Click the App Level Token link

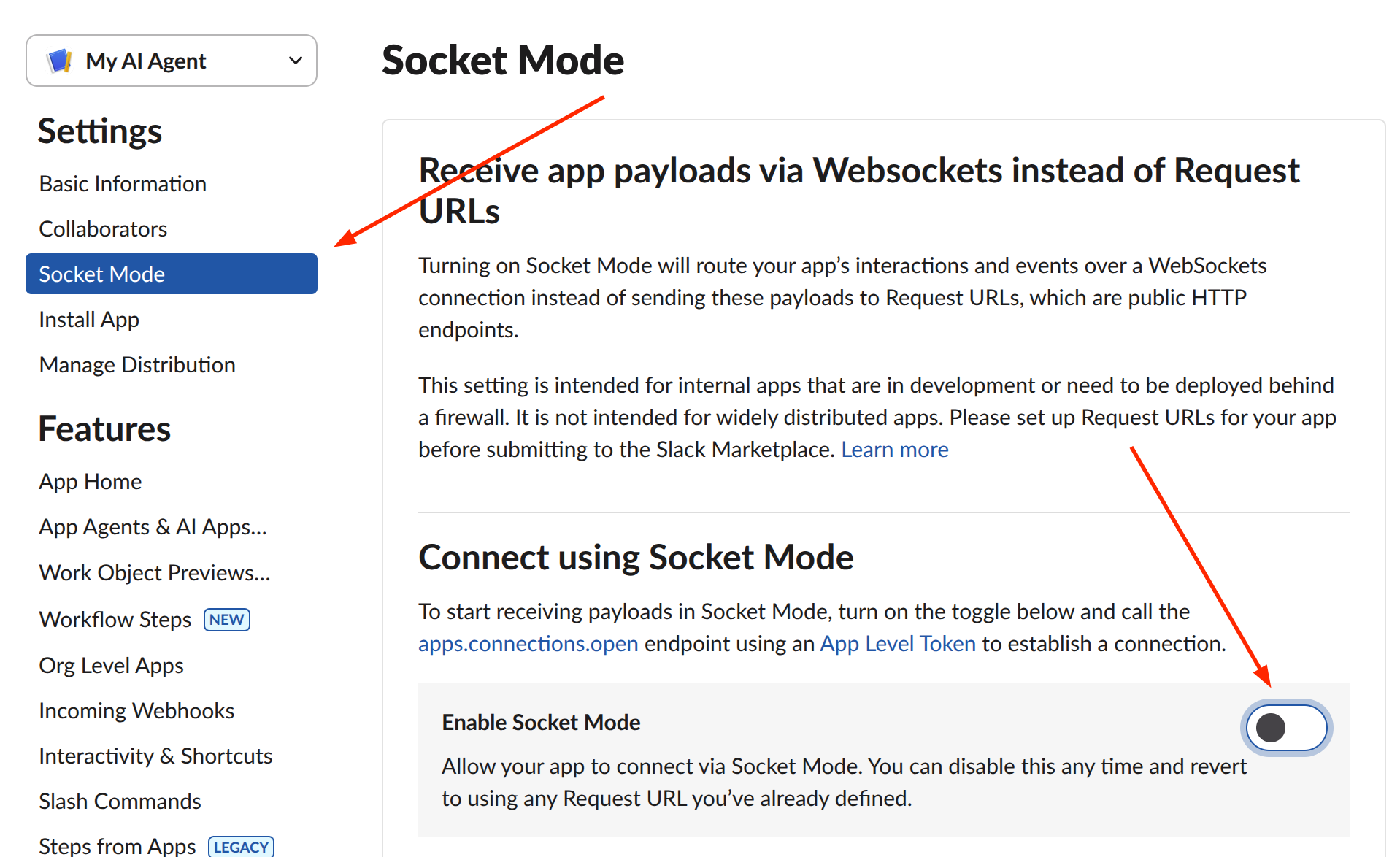click(x=897, y=643)
